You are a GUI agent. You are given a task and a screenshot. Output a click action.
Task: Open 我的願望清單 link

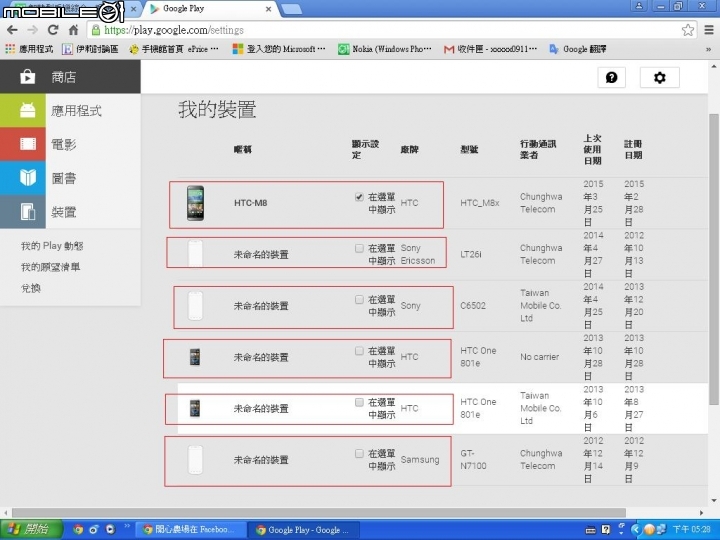[x=51, y=267]
